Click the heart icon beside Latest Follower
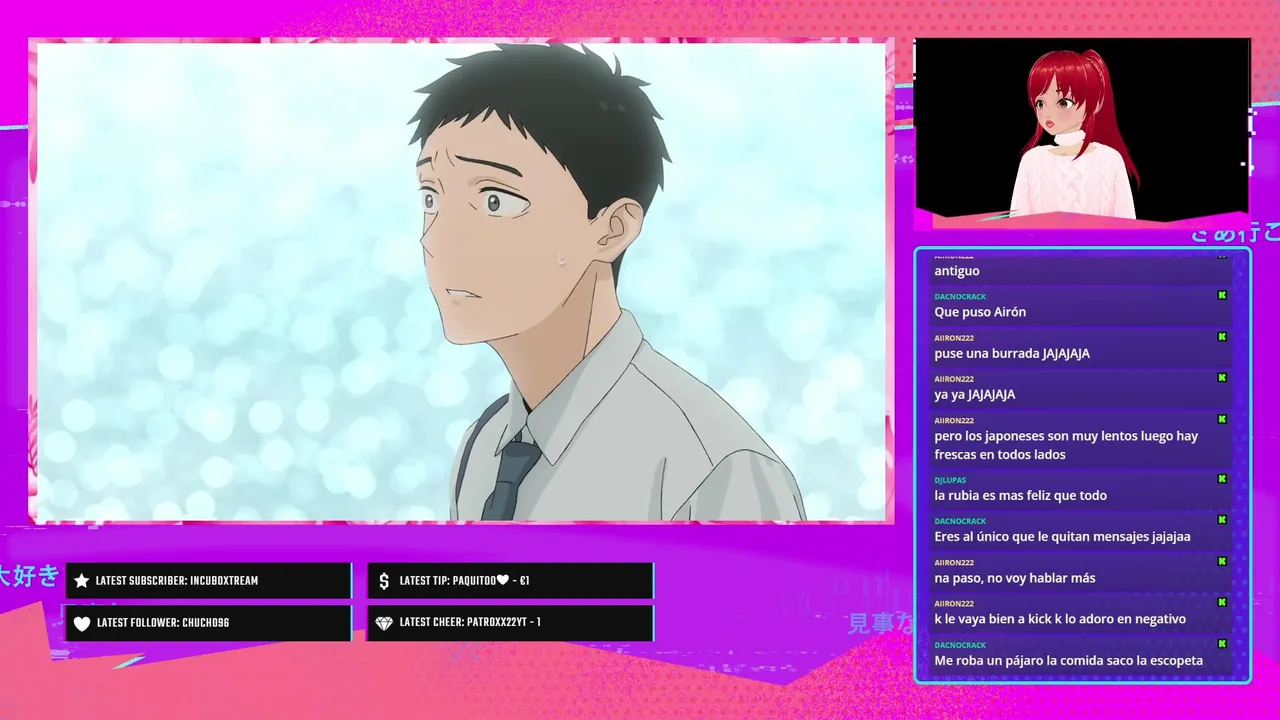The width and height of the screenshot is (1280, 720). click(x=82, y=623)
